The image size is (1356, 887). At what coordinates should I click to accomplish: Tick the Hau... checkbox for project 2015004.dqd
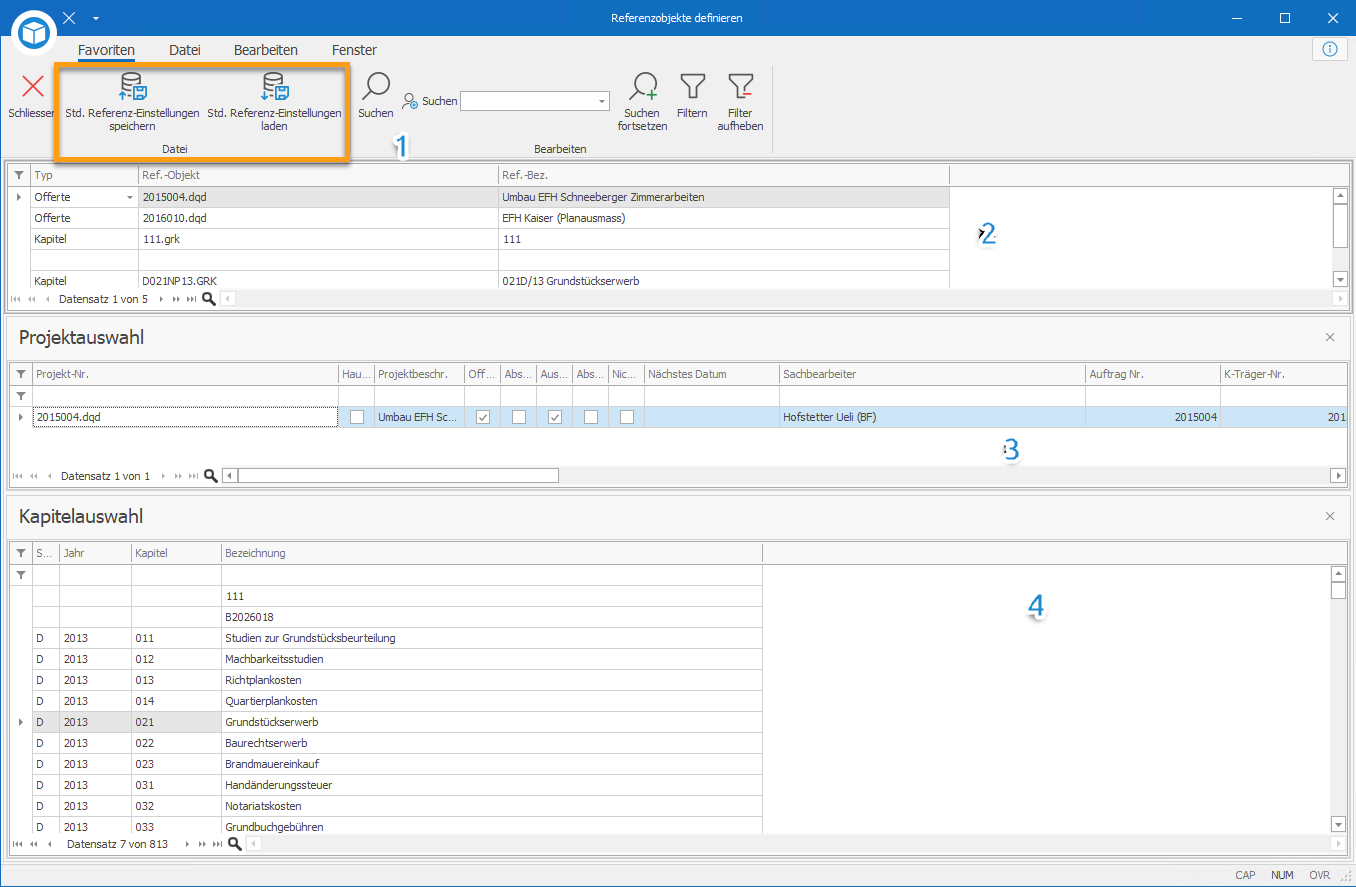tap(357, 417)
